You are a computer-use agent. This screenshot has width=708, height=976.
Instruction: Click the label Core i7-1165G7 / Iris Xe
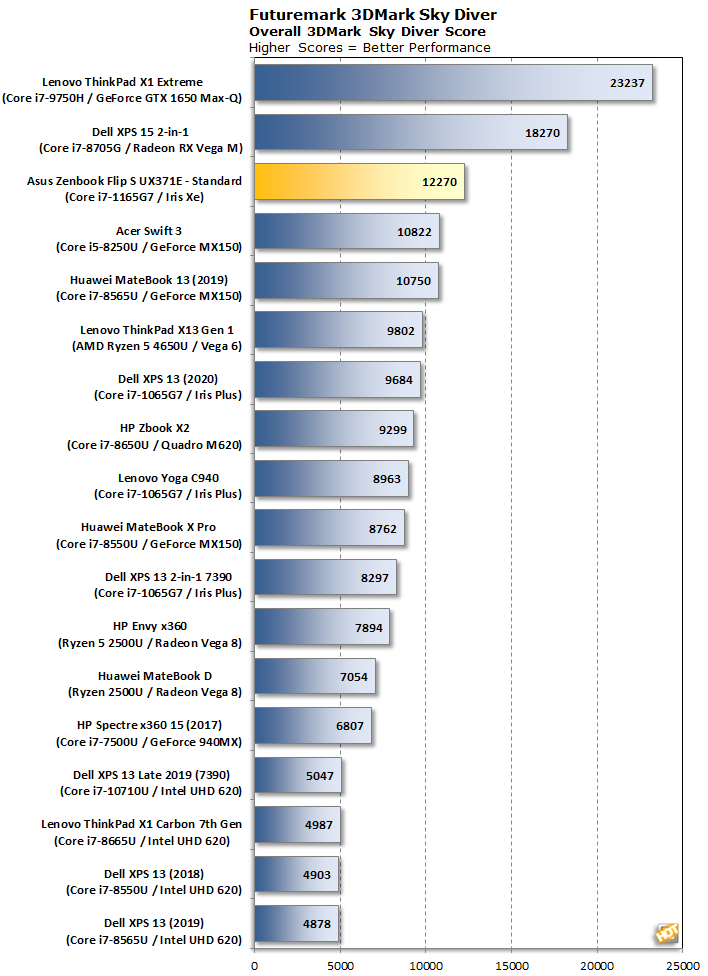(x=135, y=197)
